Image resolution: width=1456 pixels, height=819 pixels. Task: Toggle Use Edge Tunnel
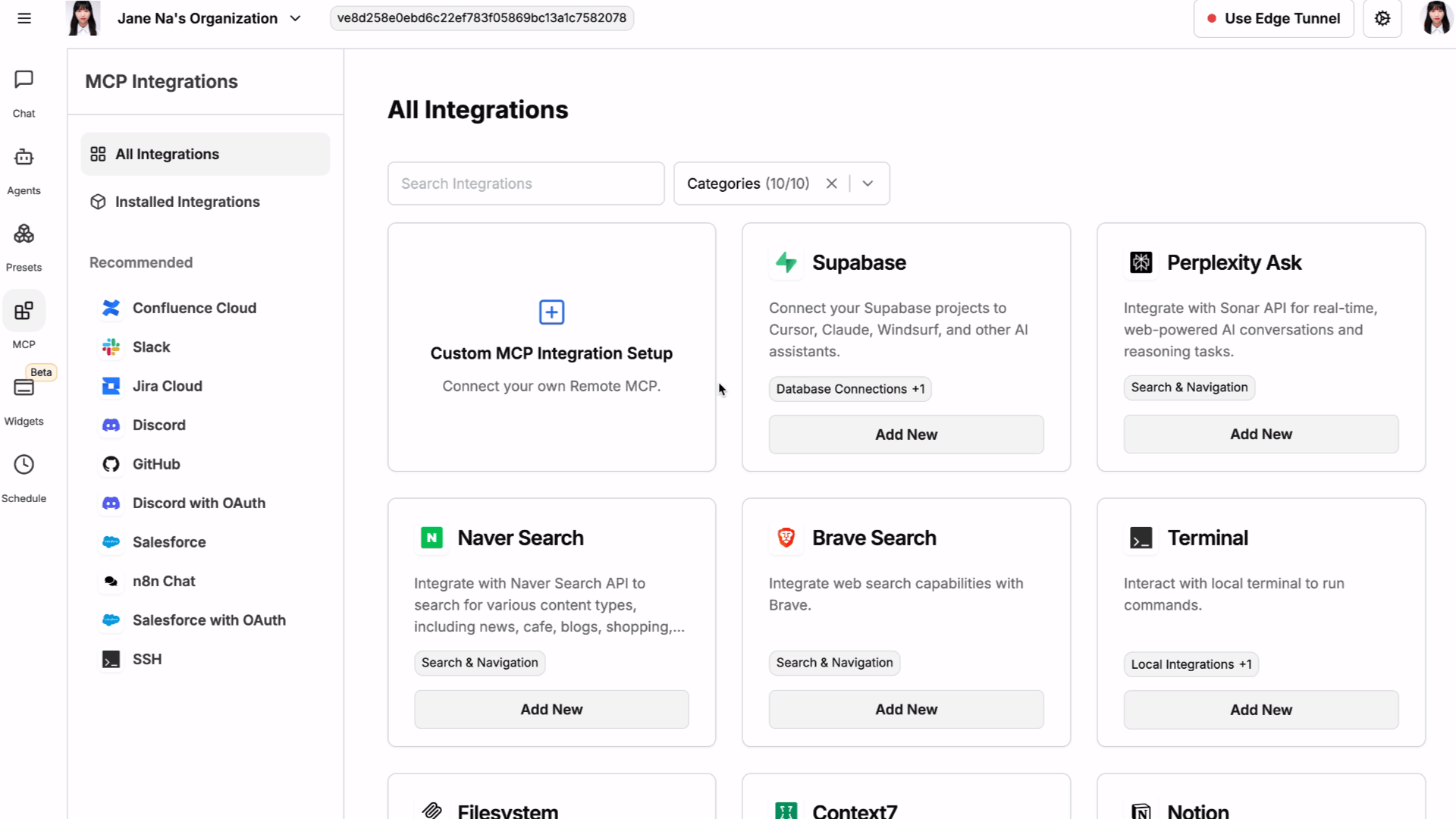point(1274,18)
